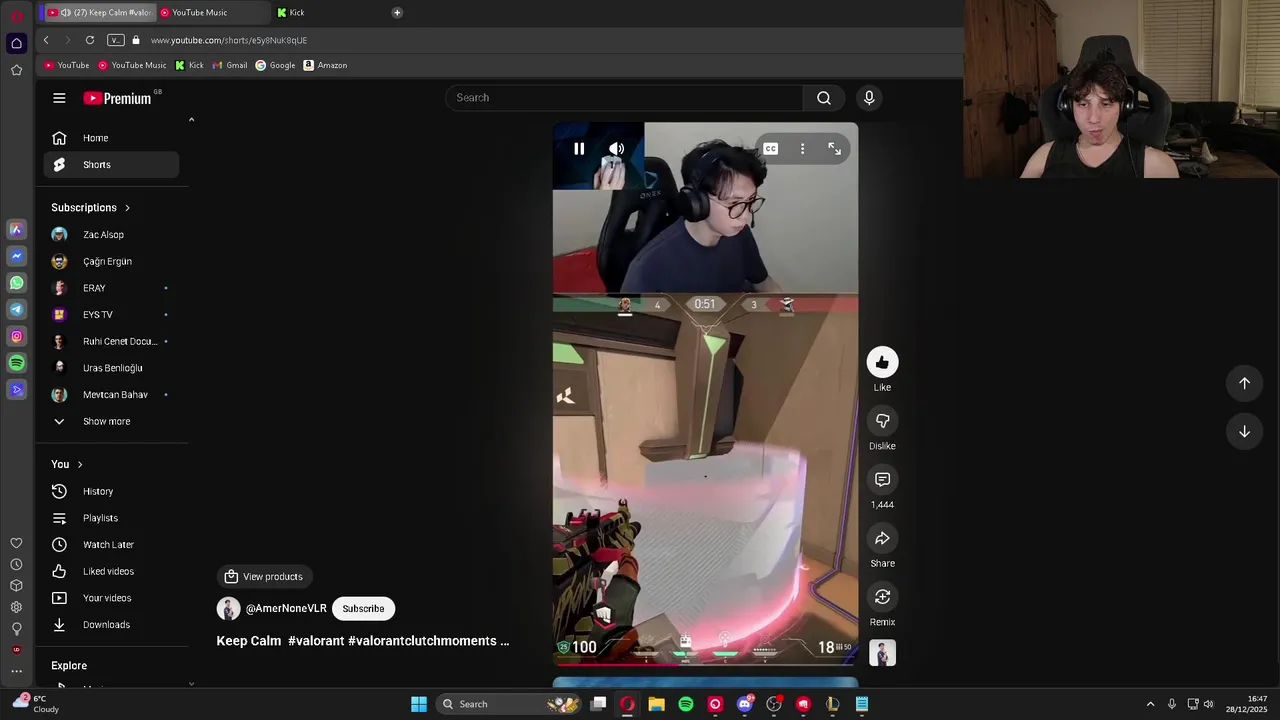1280x720 pixels.
Task: Focus the YouTube search field
Action: click(x=625, y=98)
